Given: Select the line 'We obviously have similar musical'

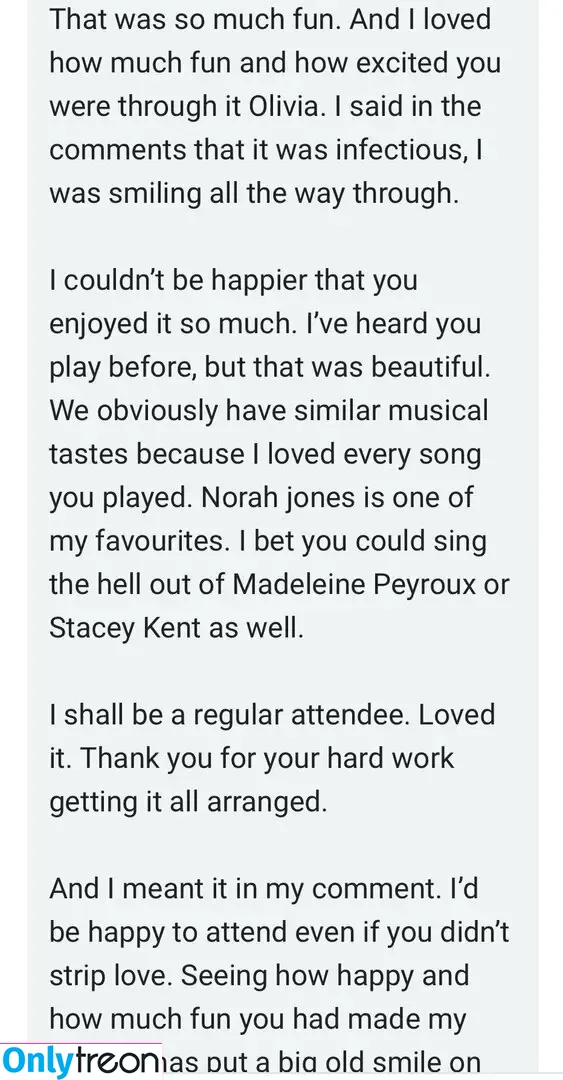Looking at the screenshot, I should coord(269,411).
